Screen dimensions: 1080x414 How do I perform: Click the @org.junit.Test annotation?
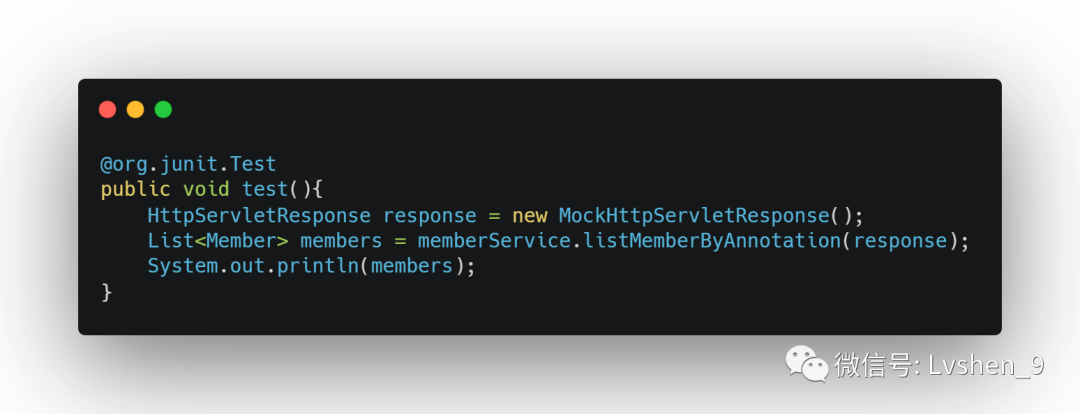(188, 165)
